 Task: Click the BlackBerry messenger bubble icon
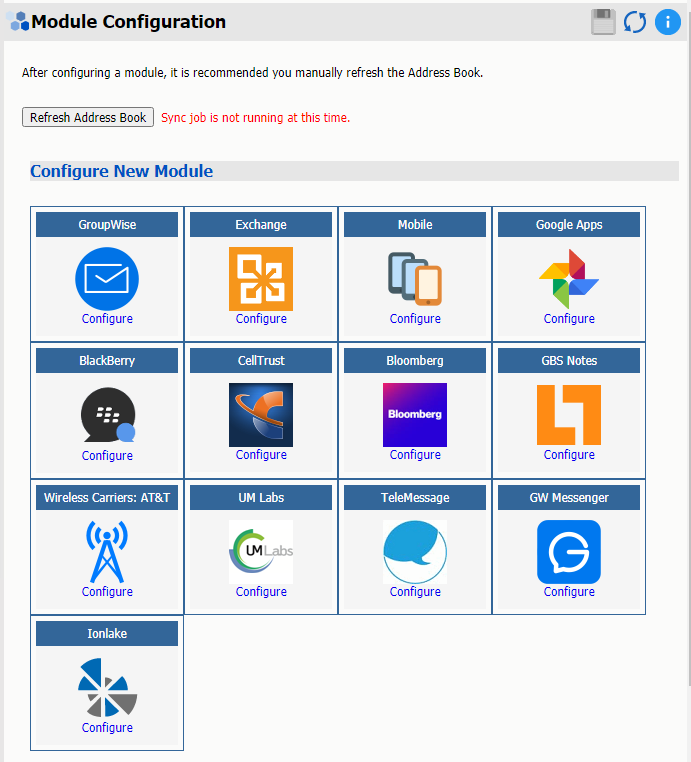[x=107, y=415]
